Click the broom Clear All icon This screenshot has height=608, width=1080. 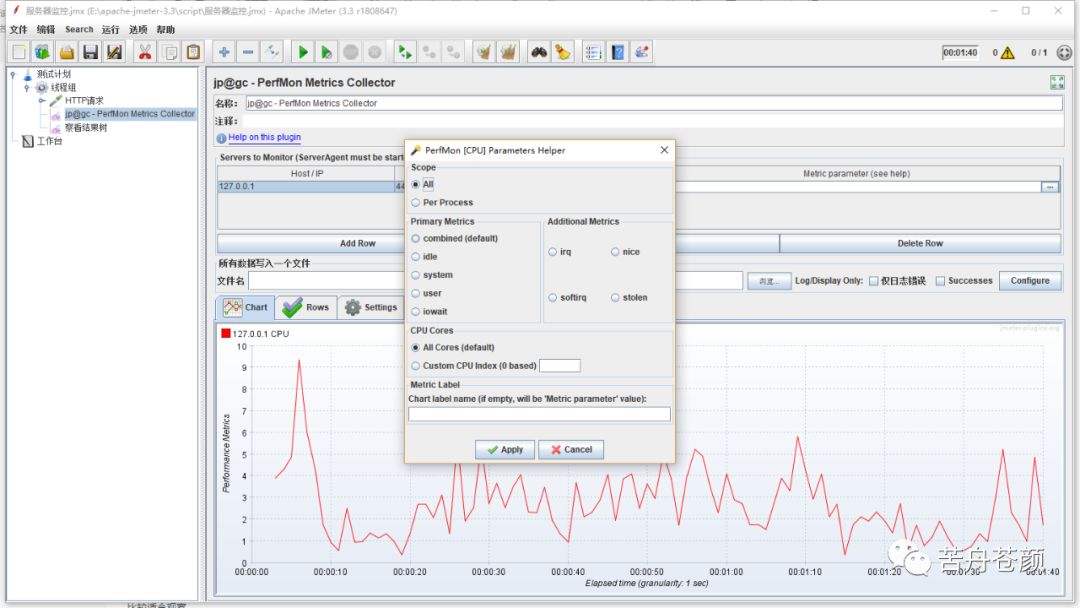[563, 52]
